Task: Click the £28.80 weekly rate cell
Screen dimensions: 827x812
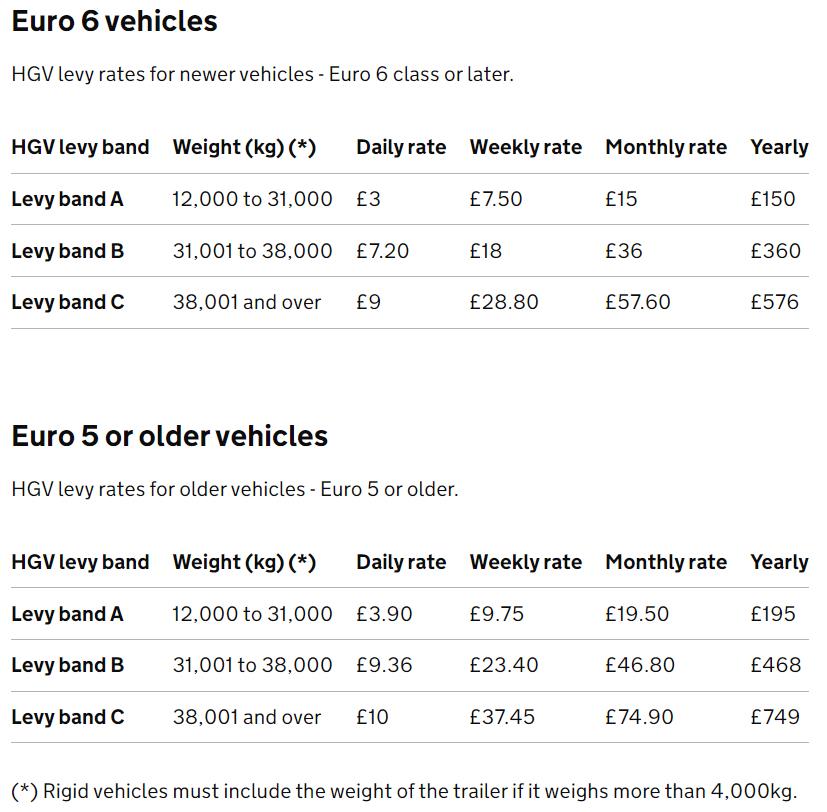Action: point(504,302)
